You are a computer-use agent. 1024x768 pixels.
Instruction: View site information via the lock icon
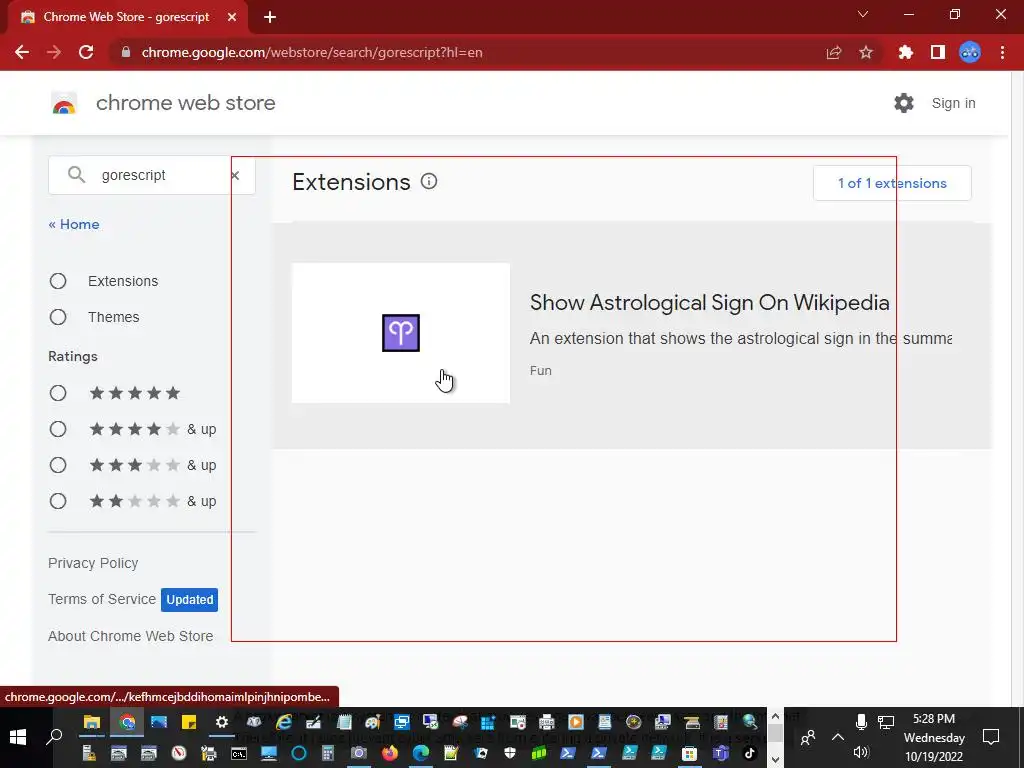pos(125,52)
